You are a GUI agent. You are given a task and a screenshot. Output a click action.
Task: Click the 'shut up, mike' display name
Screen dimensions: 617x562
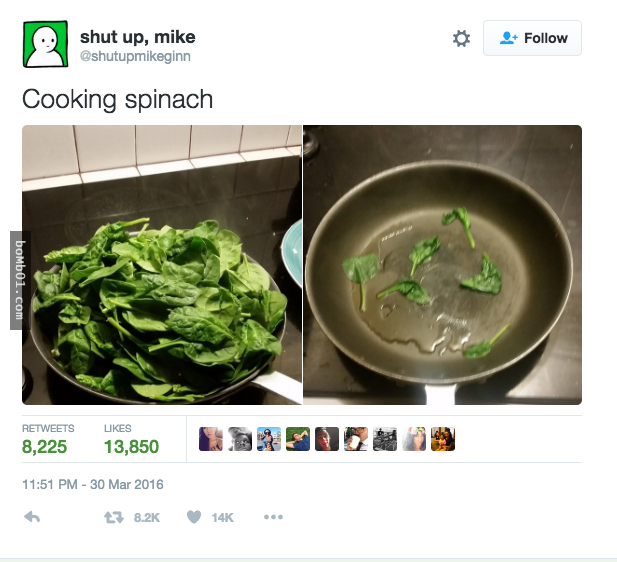tap(138, 37)
